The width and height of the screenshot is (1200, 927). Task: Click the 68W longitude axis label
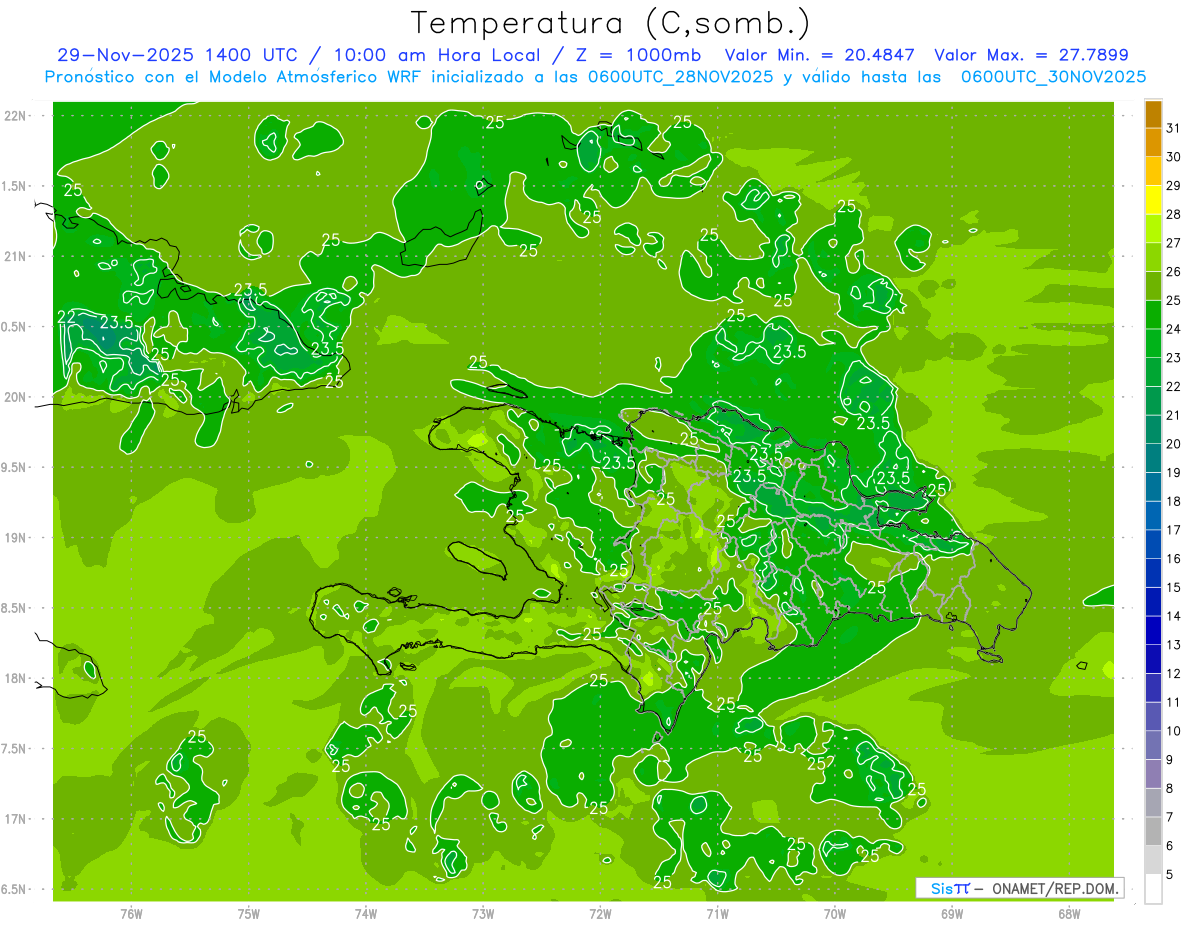tap(1069, 913)
